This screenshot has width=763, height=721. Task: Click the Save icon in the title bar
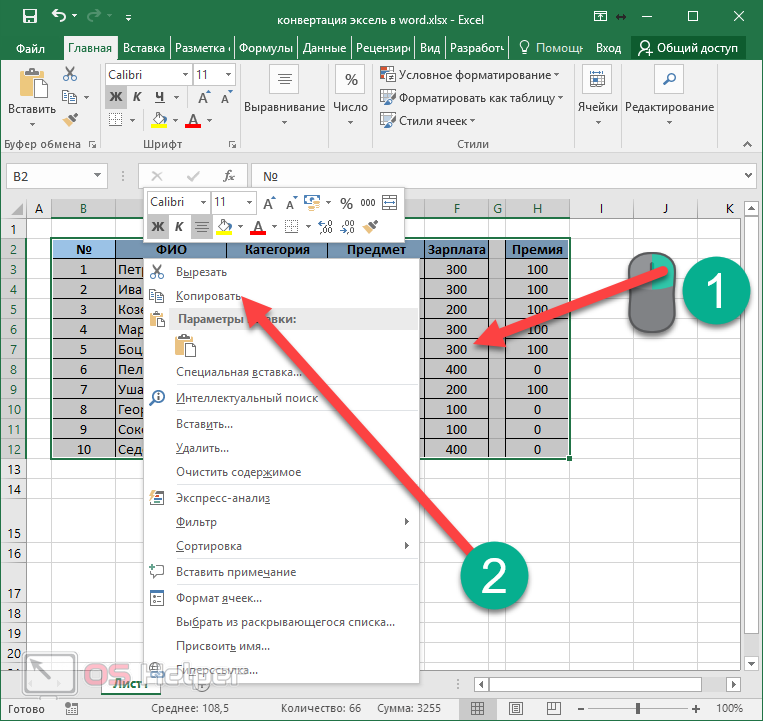30,17
